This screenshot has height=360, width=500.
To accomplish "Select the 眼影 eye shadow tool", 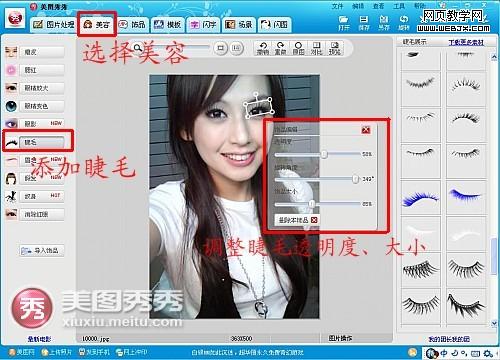I will tap(42, 124).
